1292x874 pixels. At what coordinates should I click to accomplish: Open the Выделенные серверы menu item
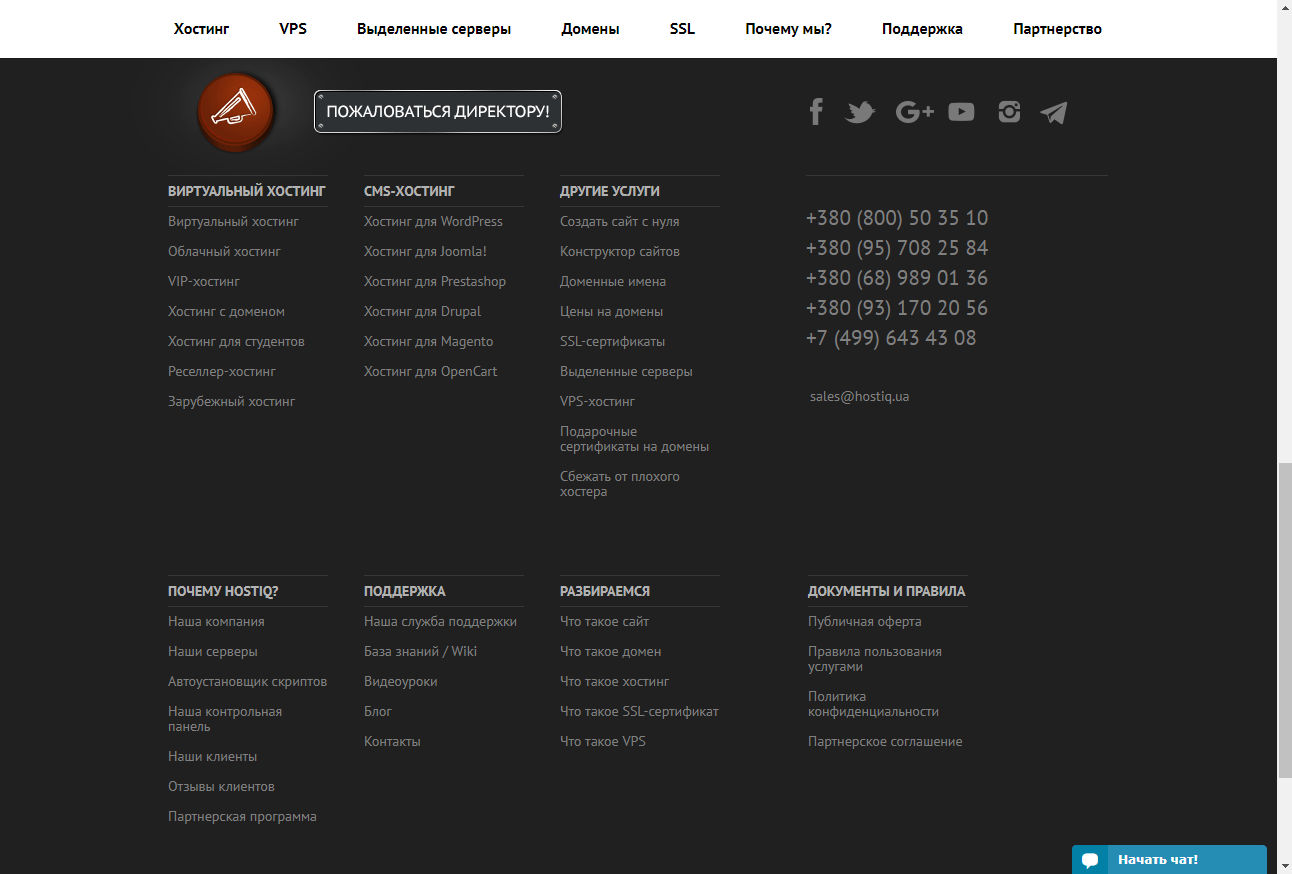click(x=434, y=29)
